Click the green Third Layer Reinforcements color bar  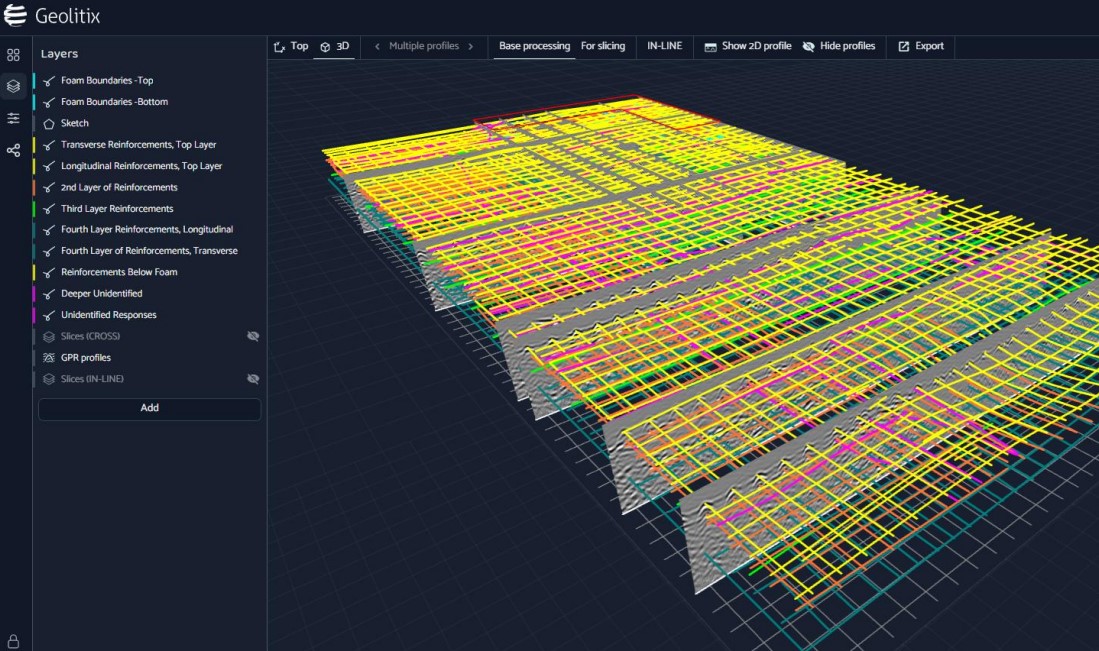coord(35,209)
